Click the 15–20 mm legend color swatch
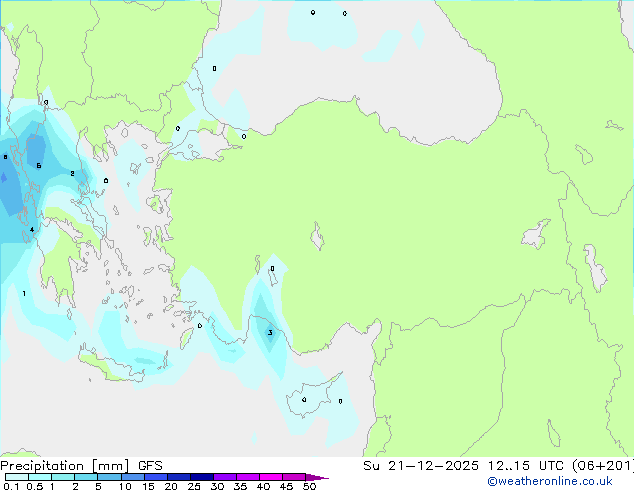 tap(156, 477)
